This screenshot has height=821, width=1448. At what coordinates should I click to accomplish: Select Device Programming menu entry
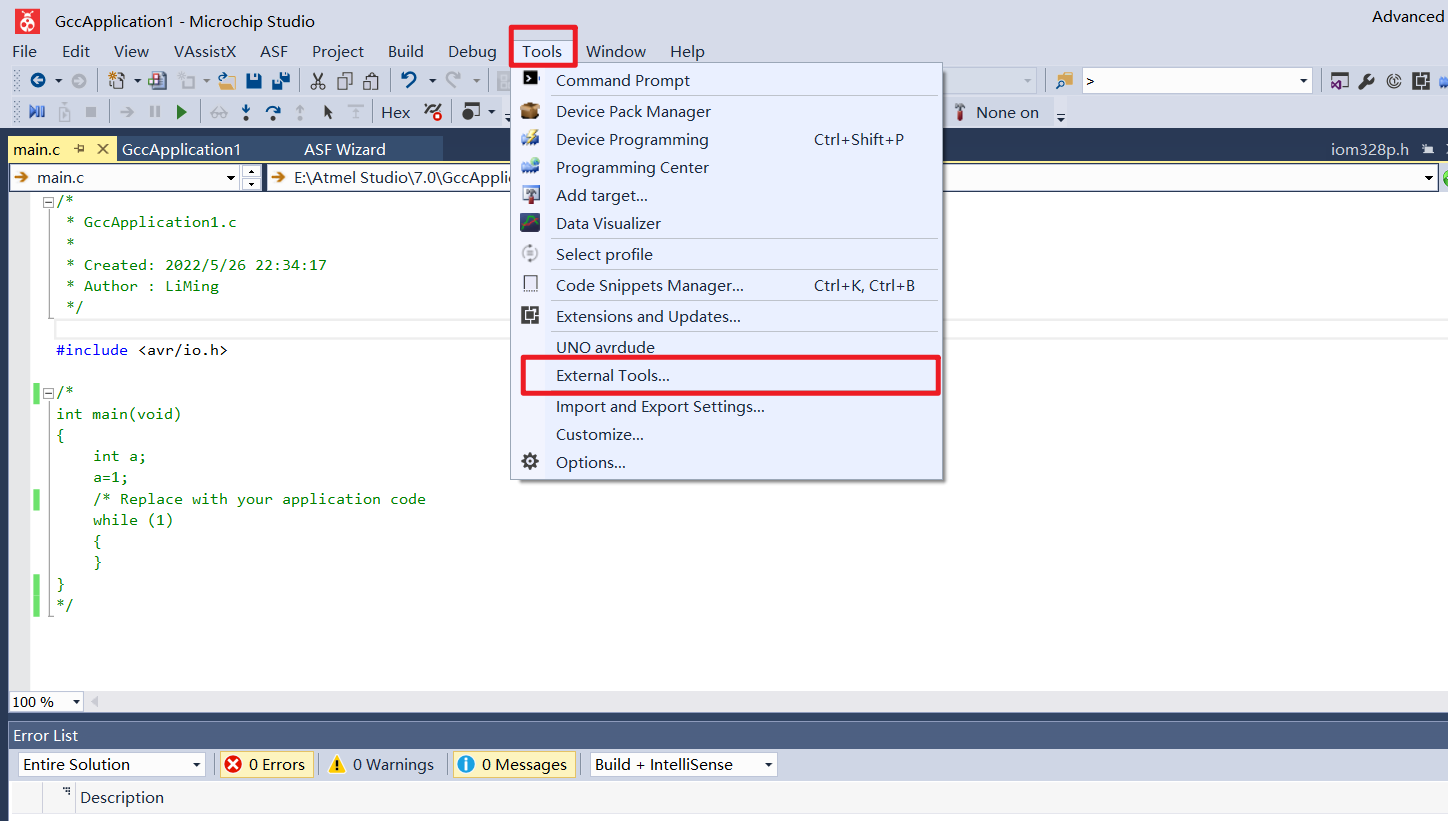727,139
